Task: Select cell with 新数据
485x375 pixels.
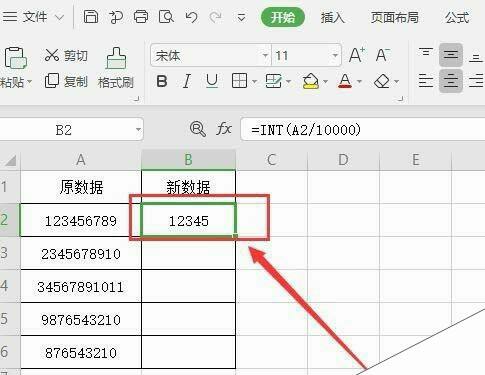Action: (188, 187)
